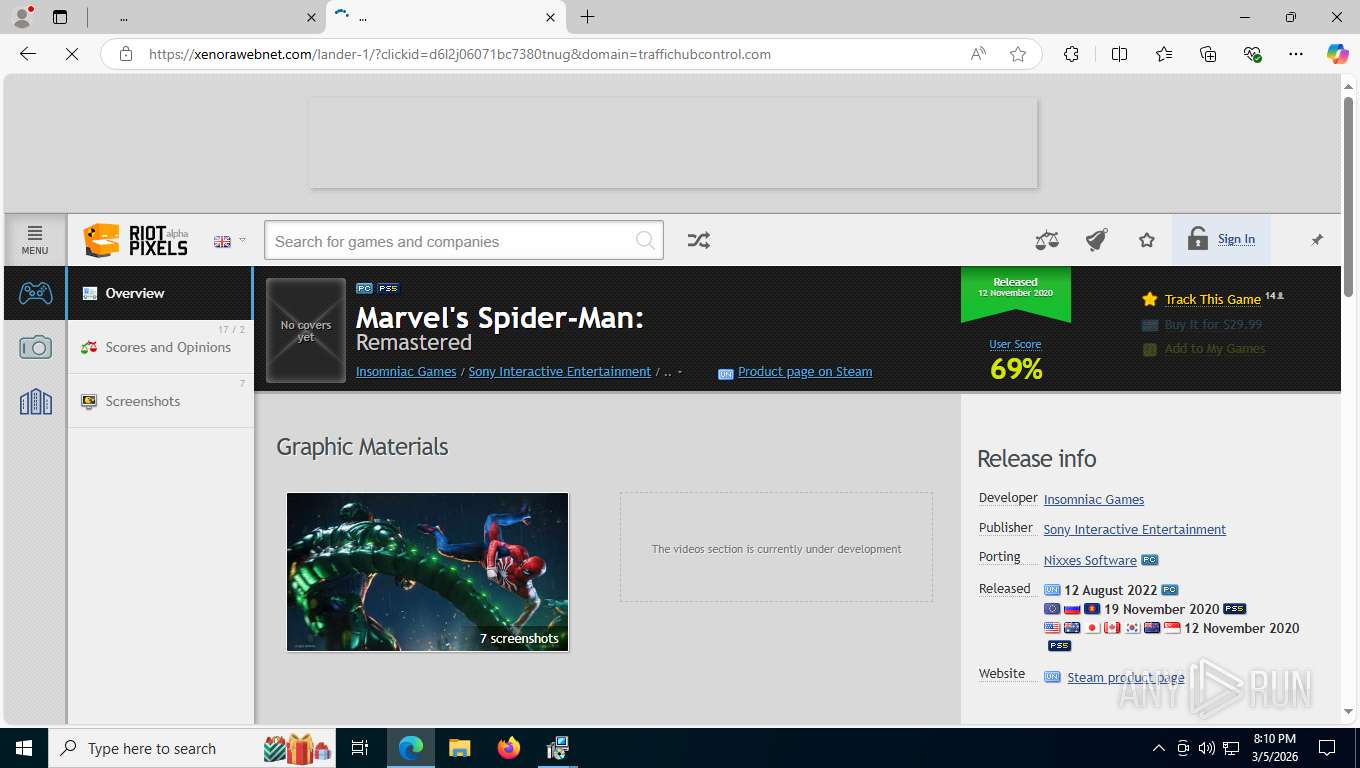Open a new tab with plus button
1360x768 pixels.
pos(587,17)
